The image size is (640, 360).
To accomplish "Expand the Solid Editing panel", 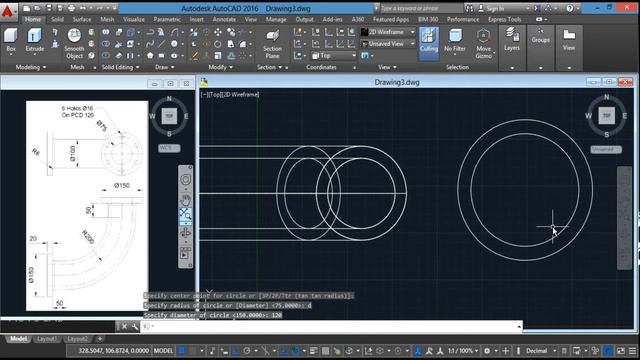I will pos(120,67).
